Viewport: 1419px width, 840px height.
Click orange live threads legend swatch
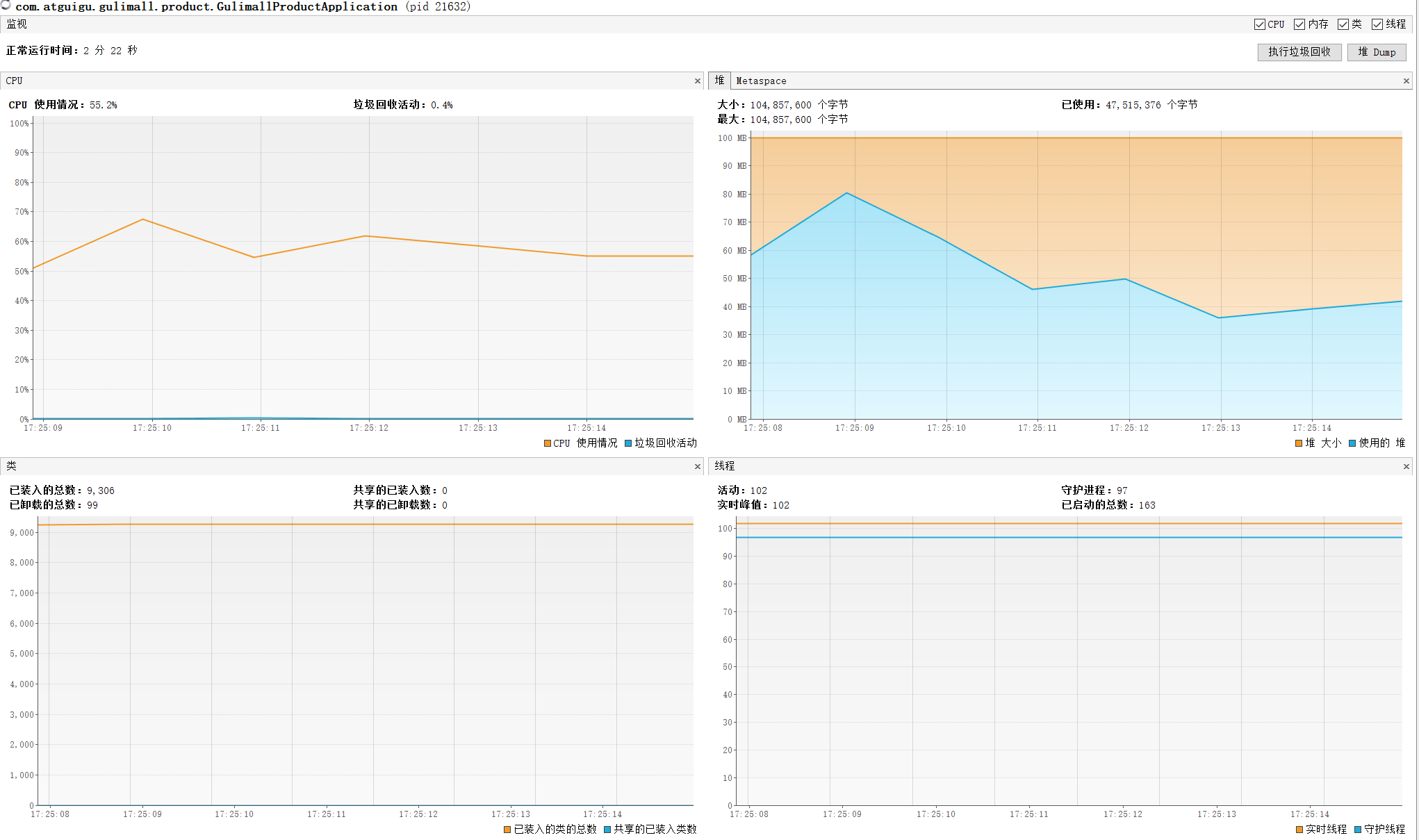[1299, 830]
